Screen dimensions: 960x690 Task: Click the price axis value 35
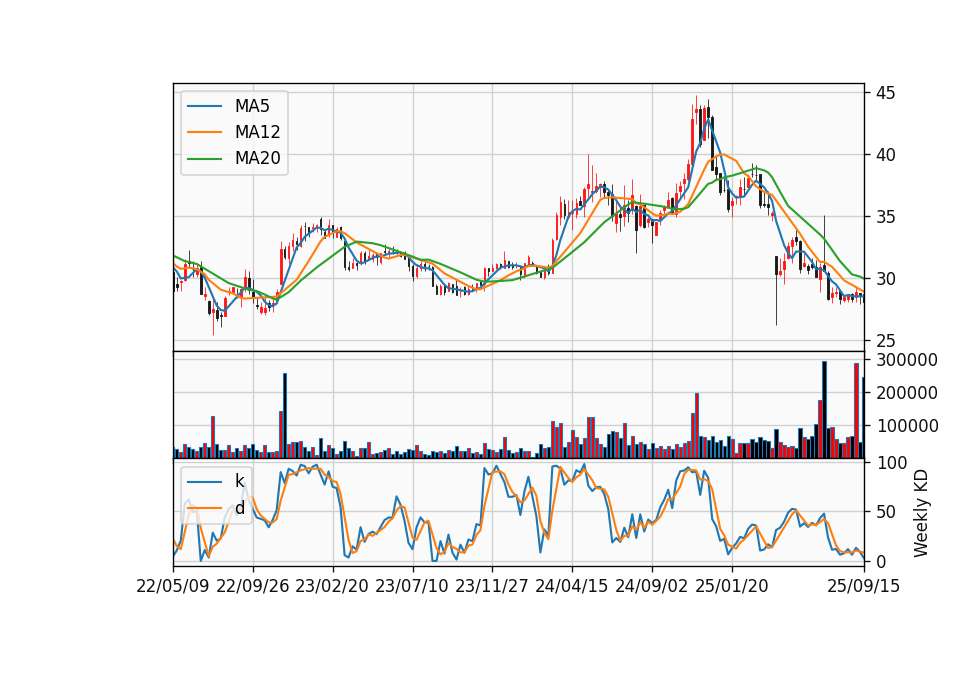tap(885, 217)
